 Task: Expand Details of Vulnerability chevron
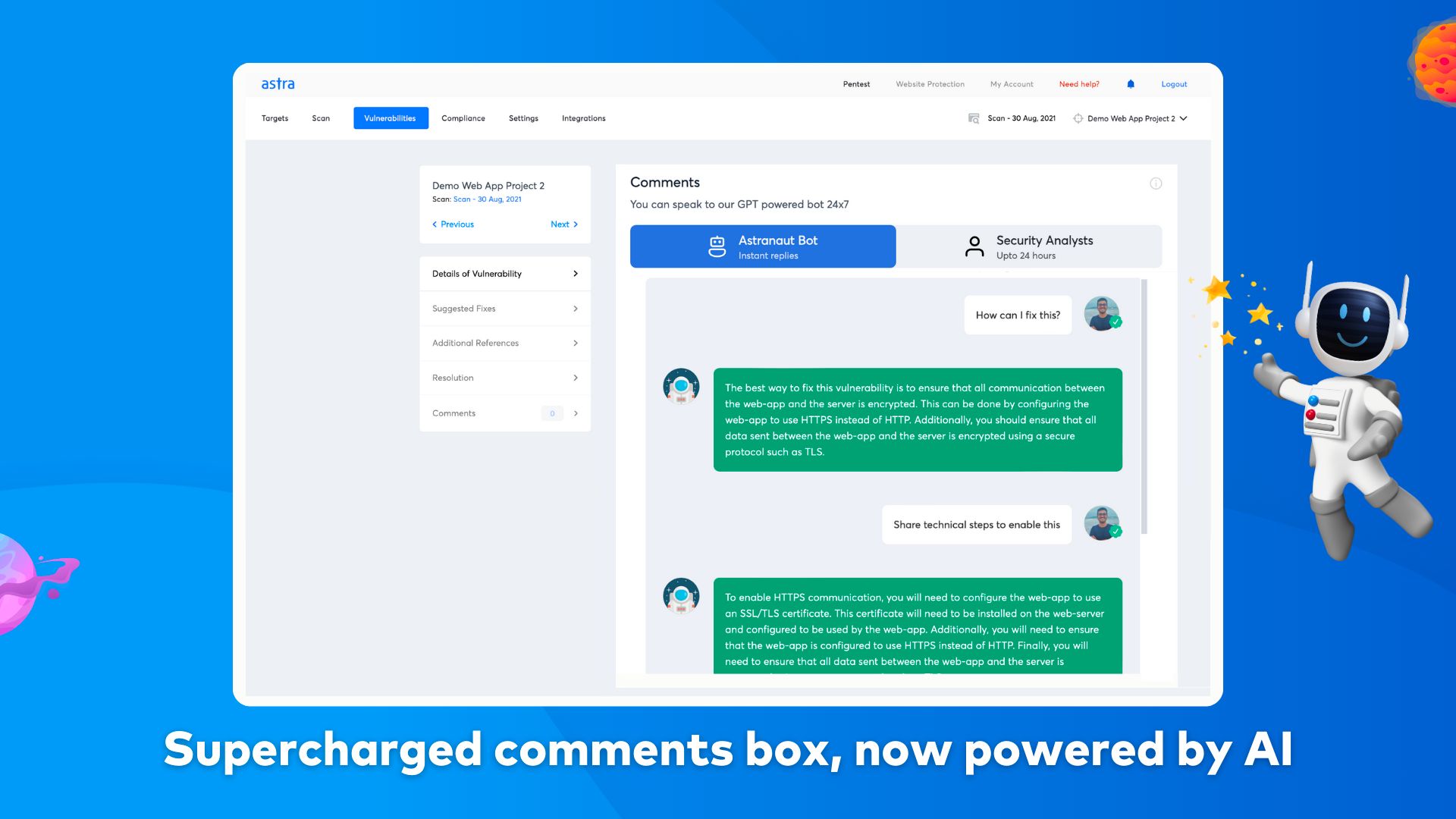coord(576,274)
